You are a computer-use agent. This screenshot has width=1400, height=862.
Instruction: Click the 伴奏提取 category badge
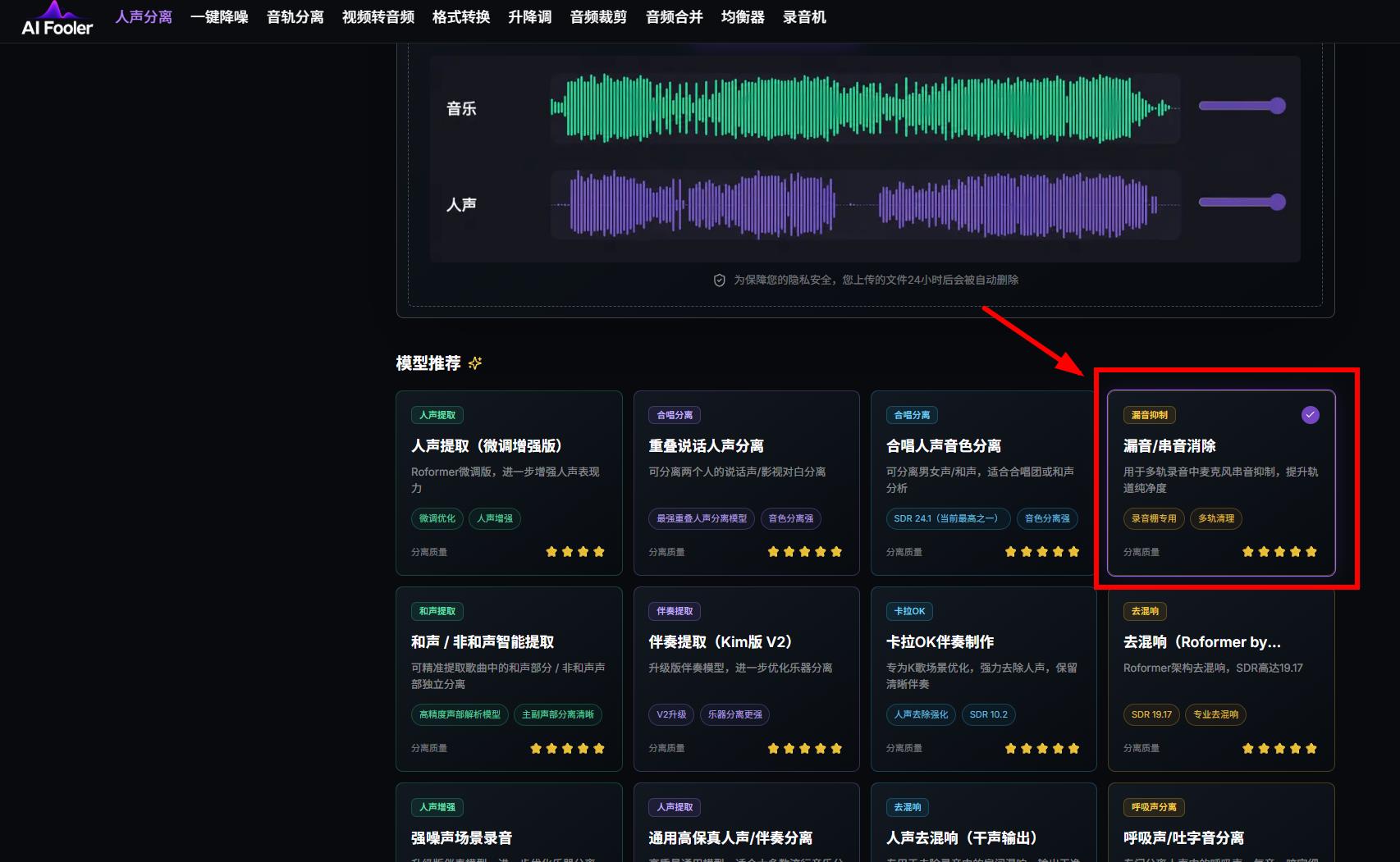[675, 611]
